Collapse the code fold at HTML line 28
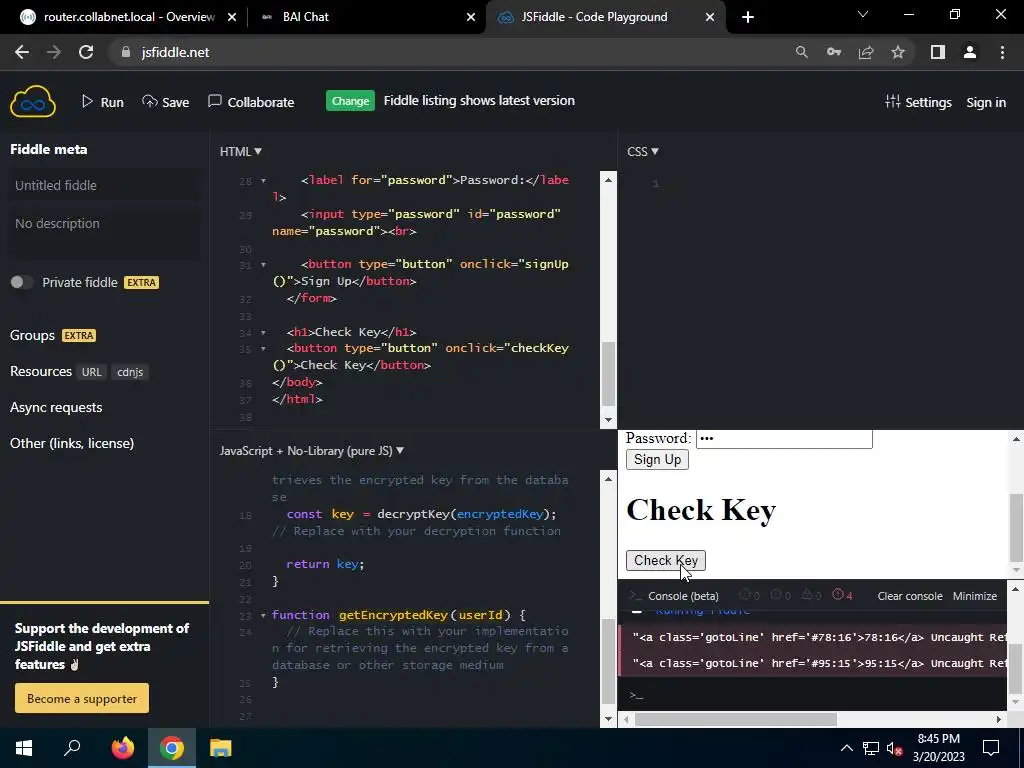1024x768 pixels. click(x=263, y=180)
